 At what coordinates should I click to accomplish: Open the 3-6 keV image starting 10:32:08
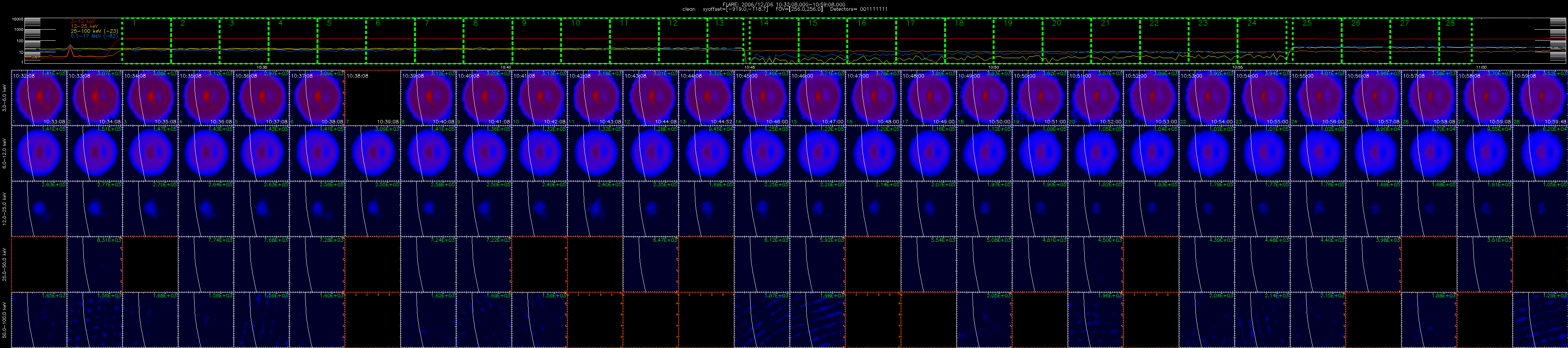pyautogui.click(x=39, y=98)
